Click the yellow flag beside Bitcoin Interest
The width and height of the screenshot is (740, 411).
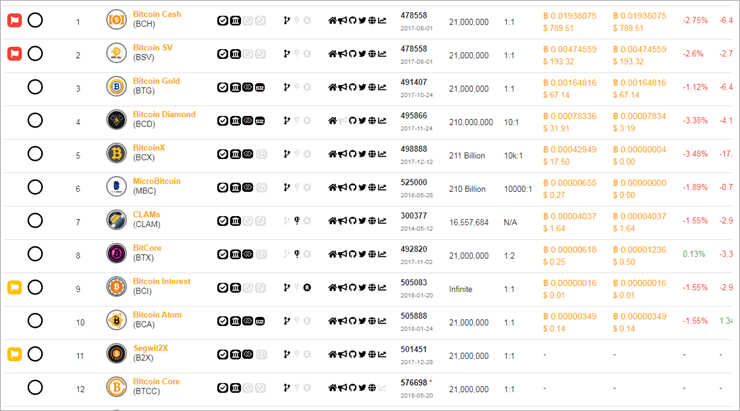(15, 287)
